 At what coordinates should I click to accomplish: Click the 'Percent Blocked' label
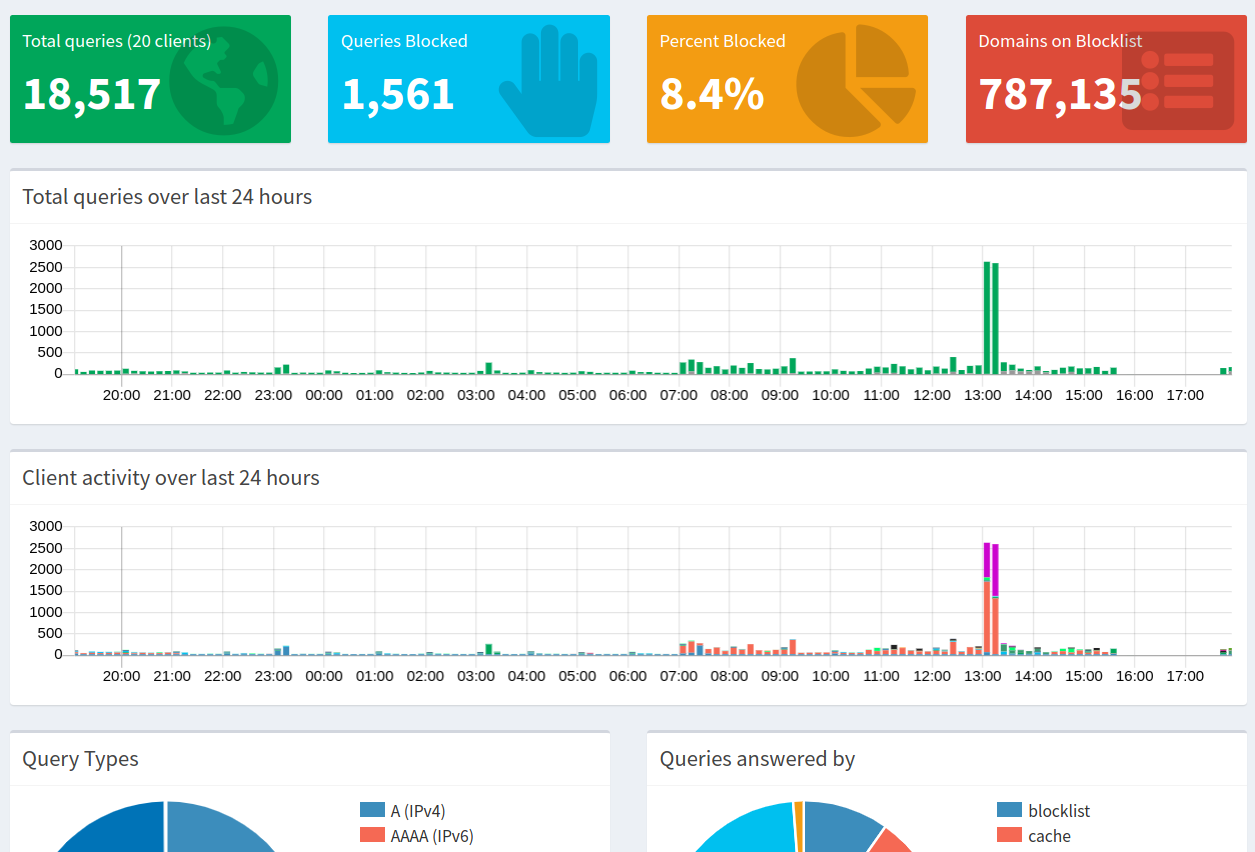coord(722,41)
